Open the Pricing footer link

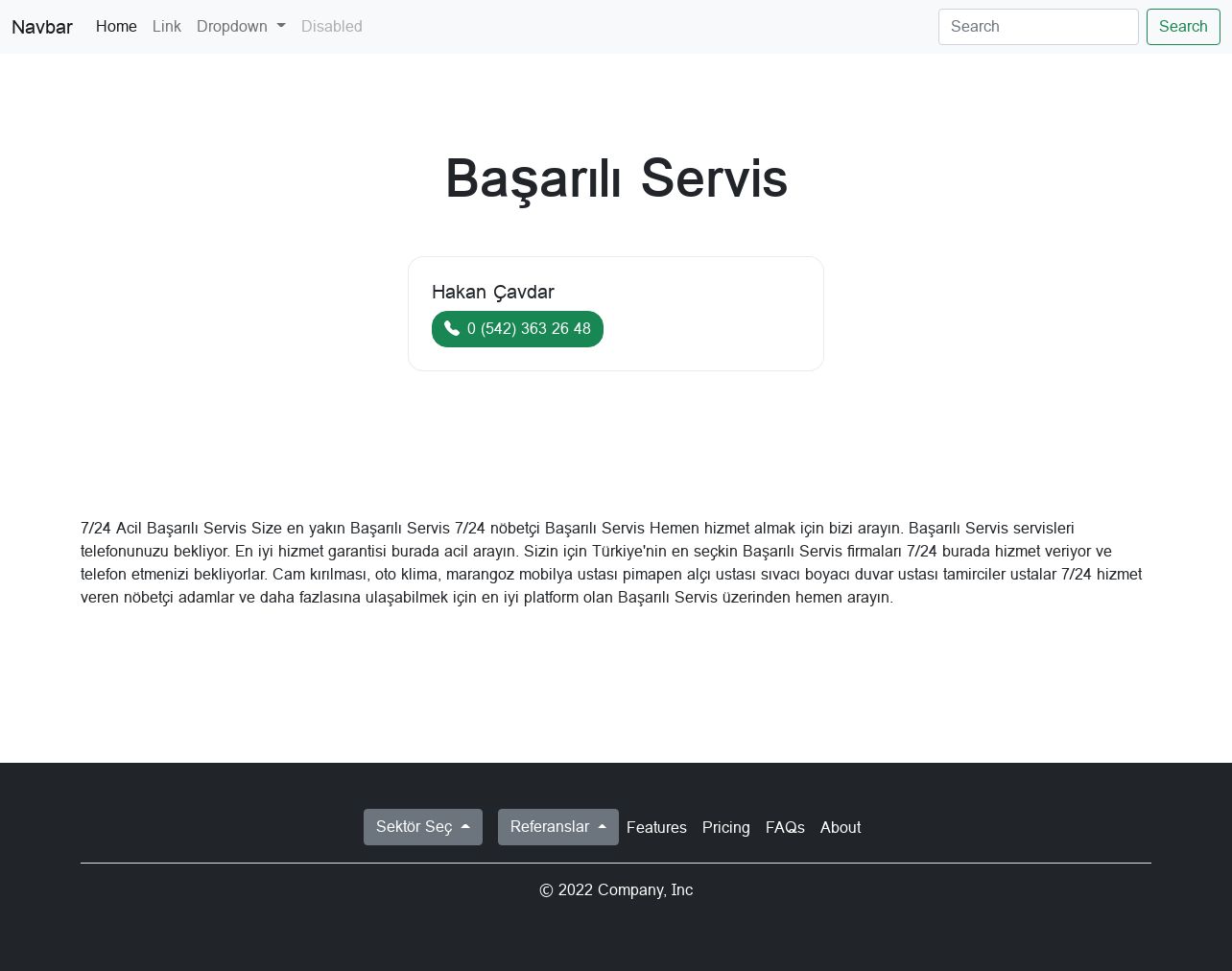(x=726, y=827)
